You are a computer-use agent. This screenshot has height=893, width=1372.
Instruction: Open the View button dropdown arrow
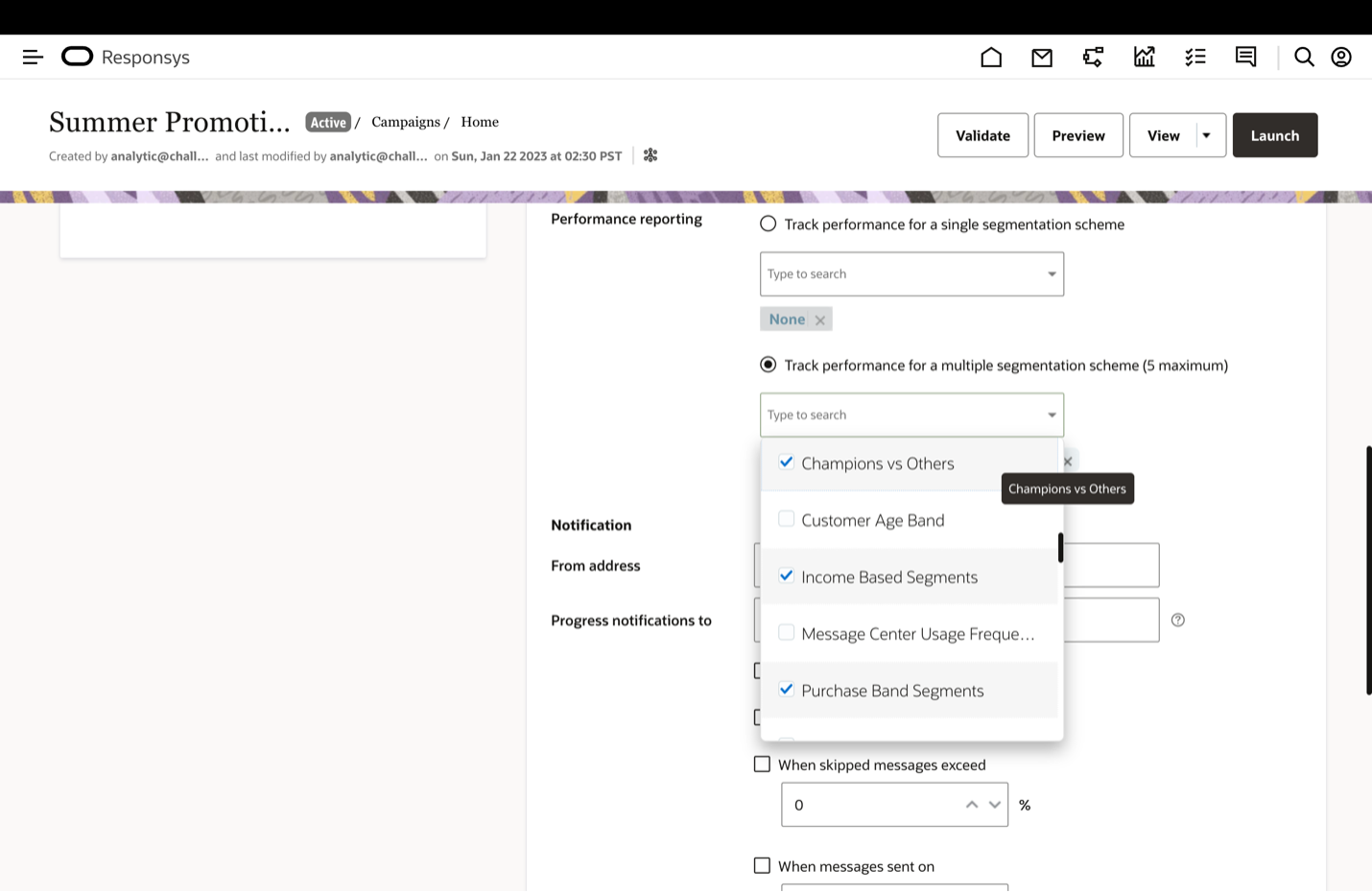tap(1207, 135)
